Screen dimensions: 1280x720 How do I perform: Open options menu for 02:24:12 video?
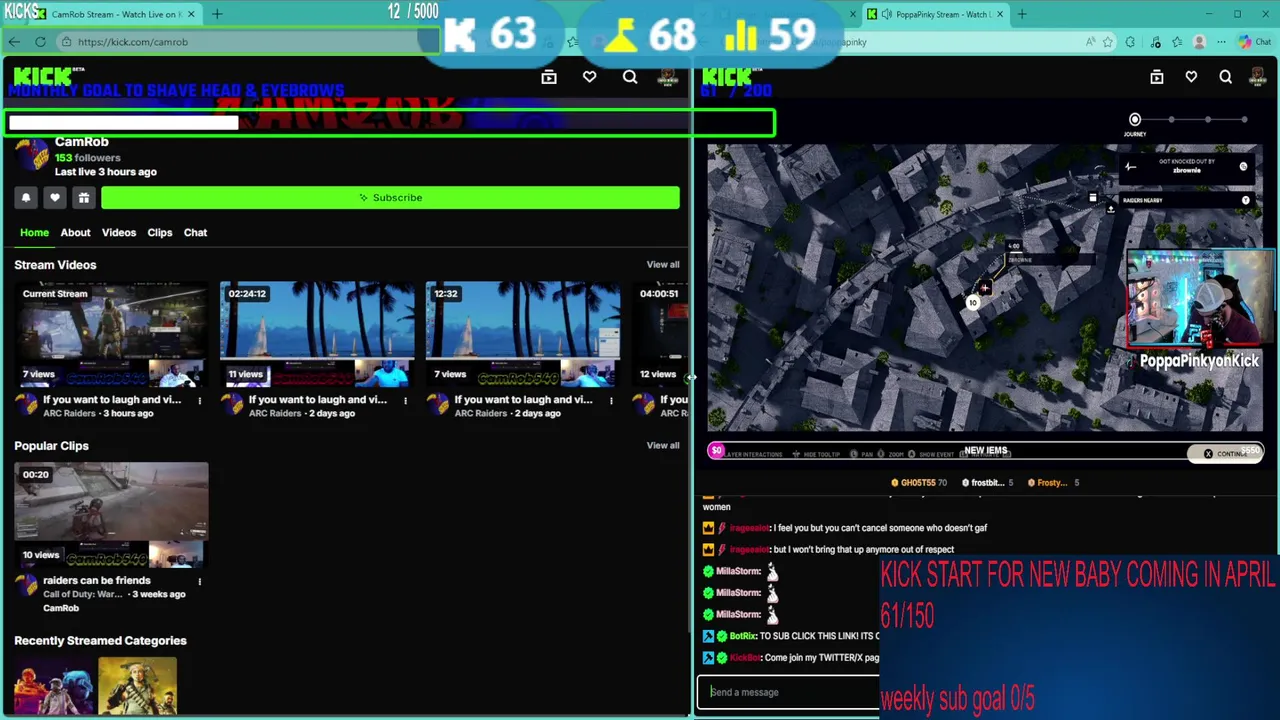point(405,401)
